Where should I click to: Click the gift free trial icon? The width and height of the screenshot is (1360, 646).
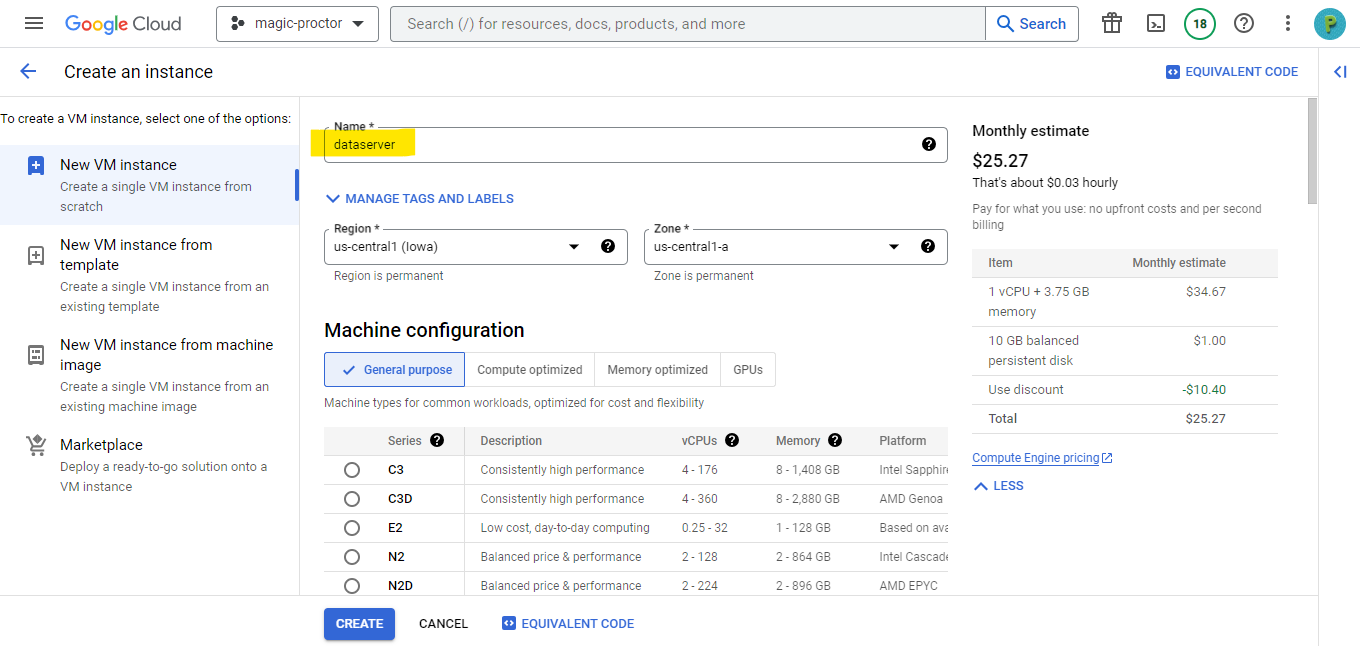1112,24
